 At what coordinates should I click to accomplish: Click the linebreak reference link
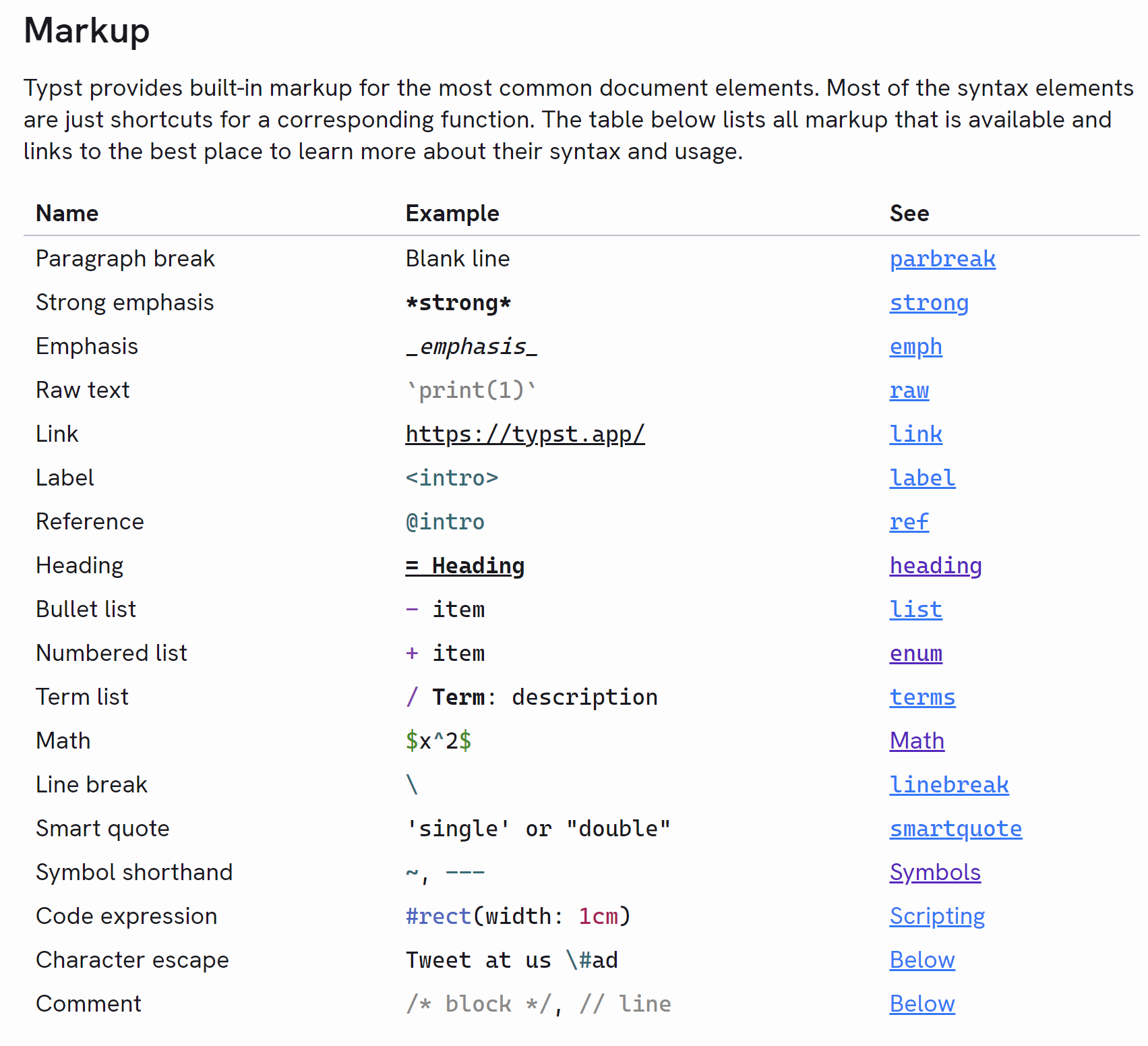coord(948,786)
